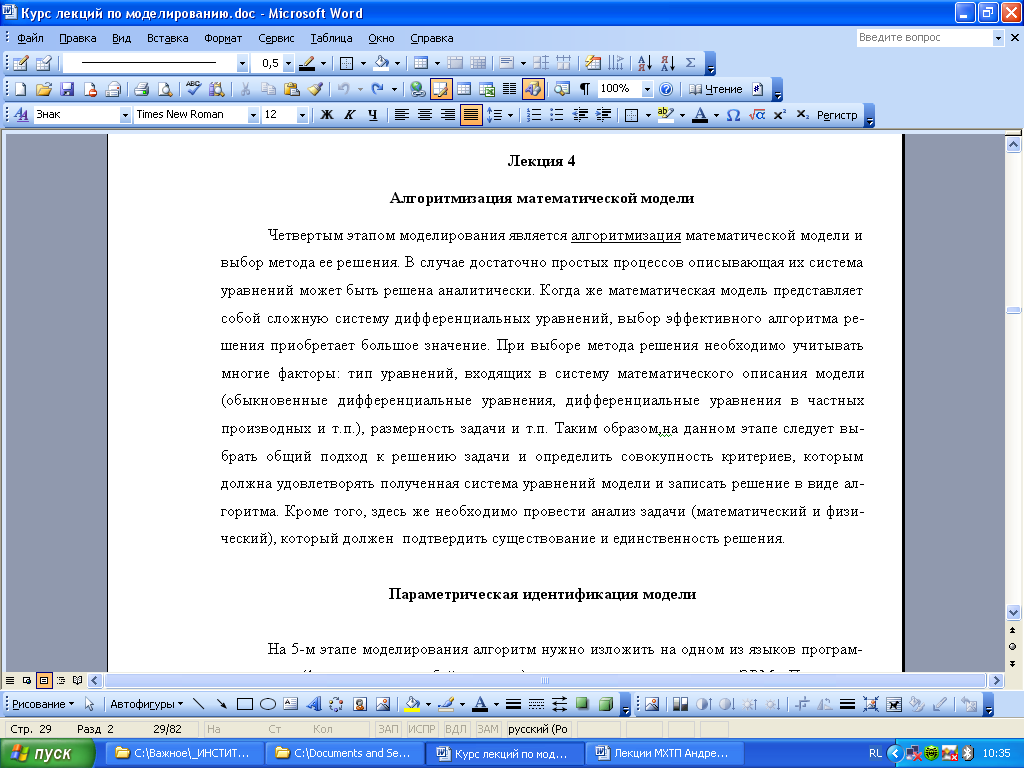
Task: Open the Формат menu
Action: click(223, 38)
